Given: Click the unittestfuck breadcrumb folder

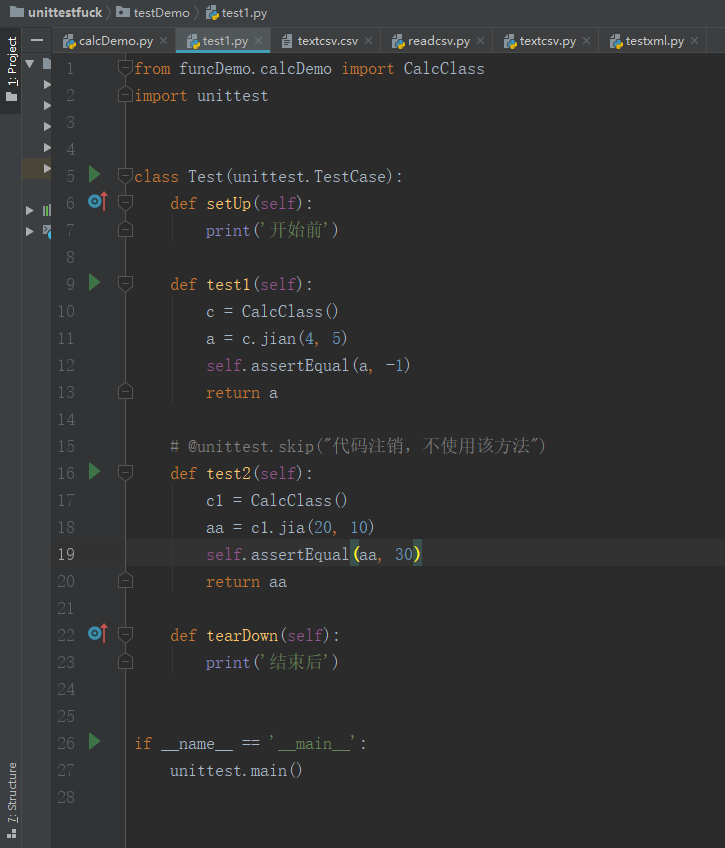Looking at the screenshot, I should coord(56,12).
